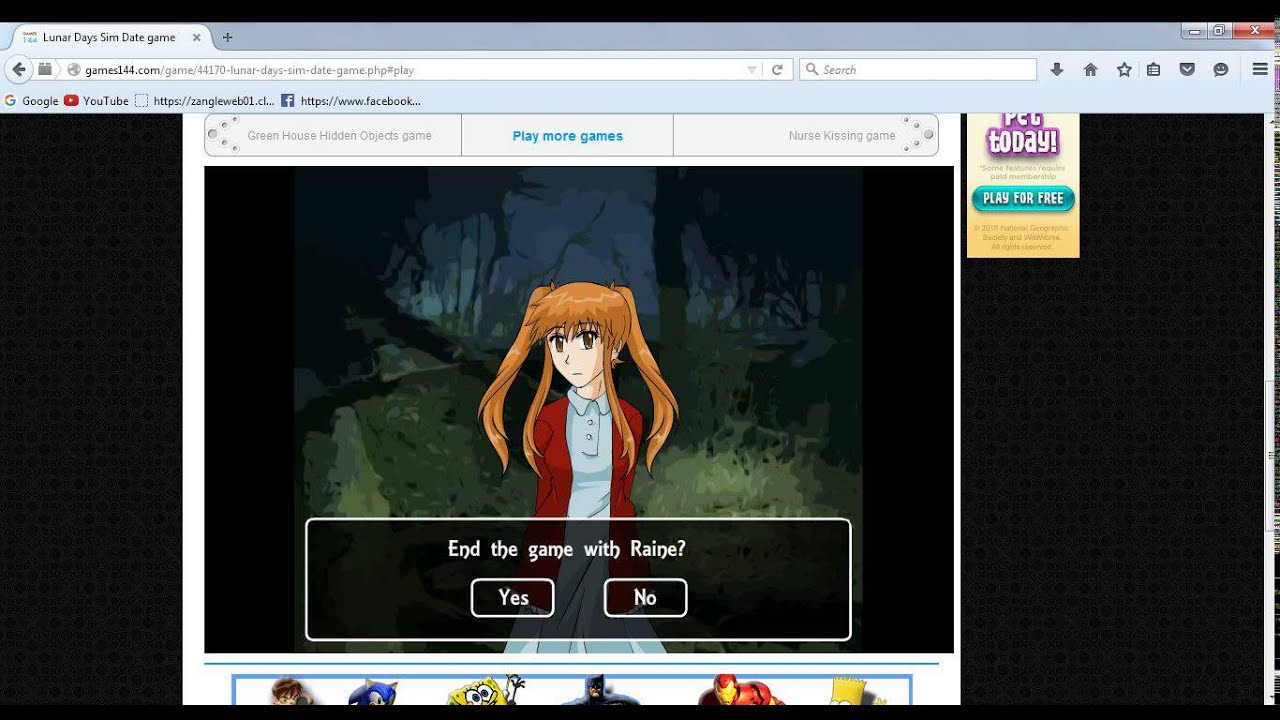Click site identity globe icon in address bar
The image size is (1280, 720).
pyautogui.click(x=73, y=70)
